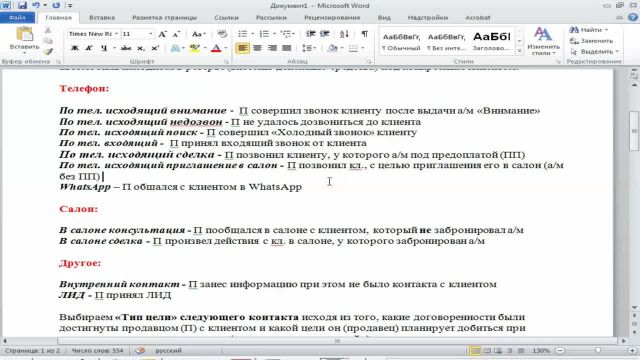
Task: Click the page indicator Страница: 1 из 2
Action: (x=32, y=351)
